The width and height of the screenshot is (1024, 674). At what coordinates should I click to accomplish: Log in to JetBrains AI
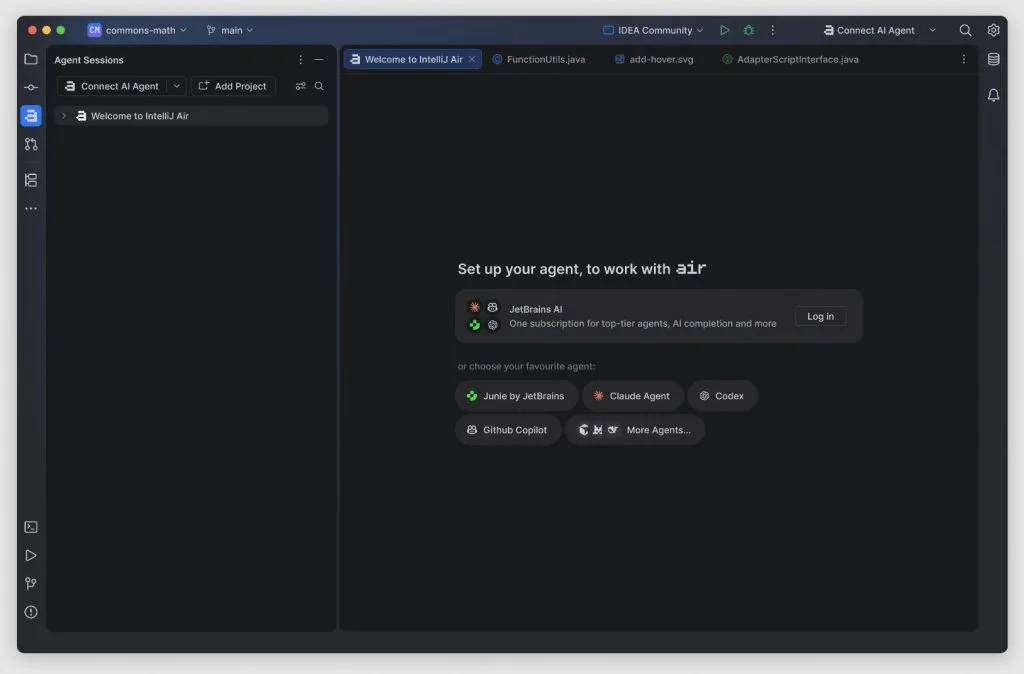[x=820, y=317]
